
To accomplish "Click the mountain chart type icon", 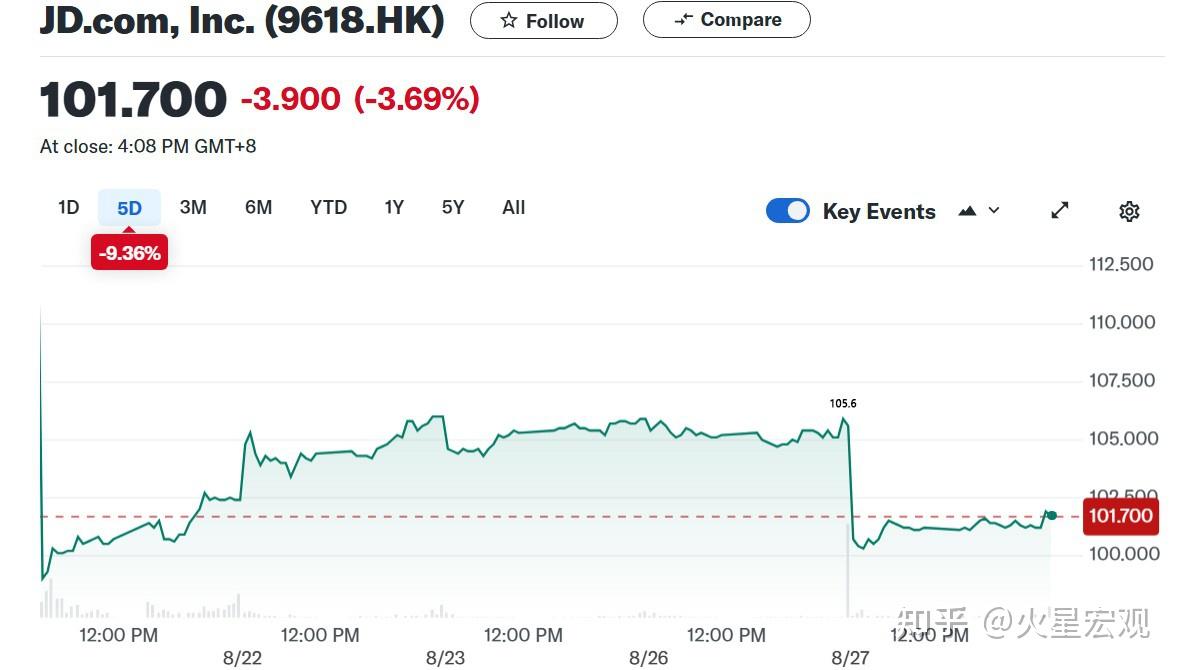I will tap(967, 211).
